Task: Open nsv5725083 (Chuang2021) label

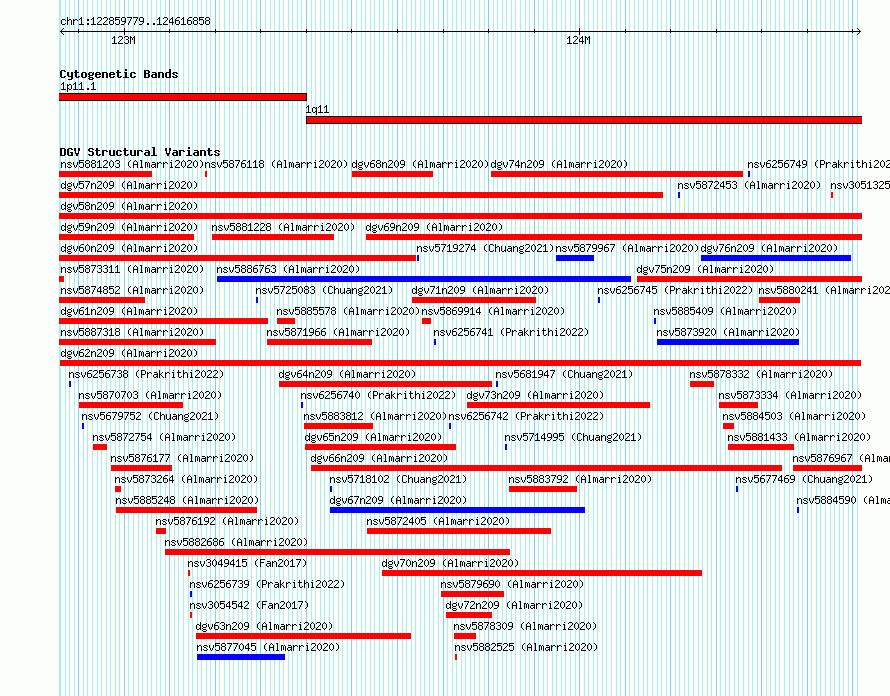Action: [x=324, y=290]
